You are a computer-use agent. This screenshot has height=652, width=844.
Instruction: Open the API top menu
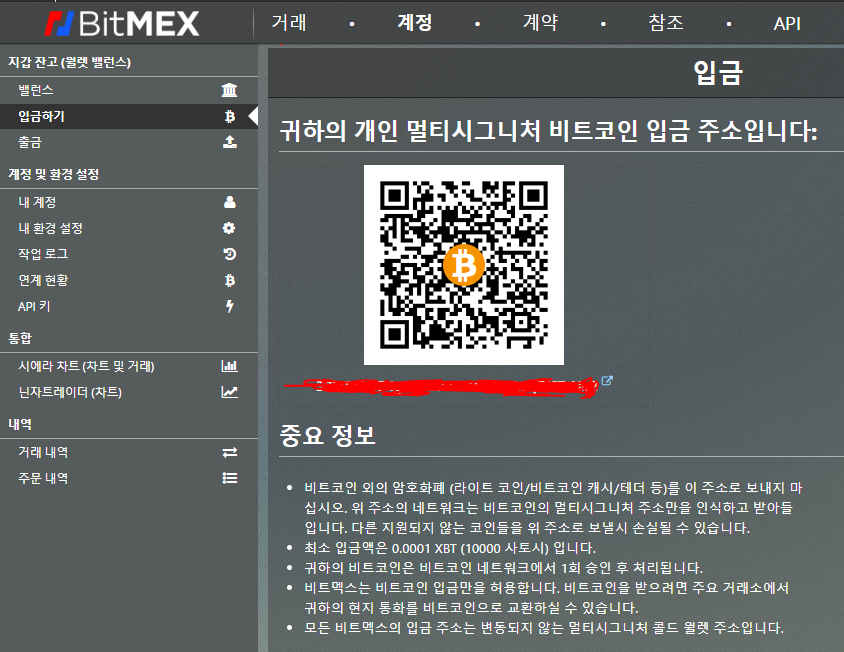click(787, 24)
